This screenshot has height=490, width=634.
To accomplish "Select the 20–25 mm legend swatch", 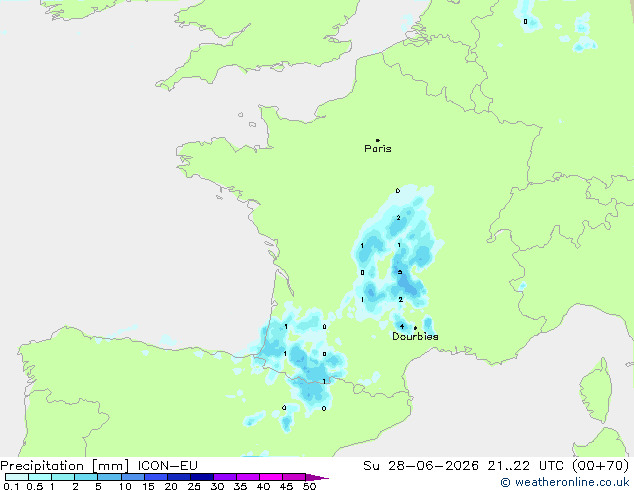I will [178, 477].
